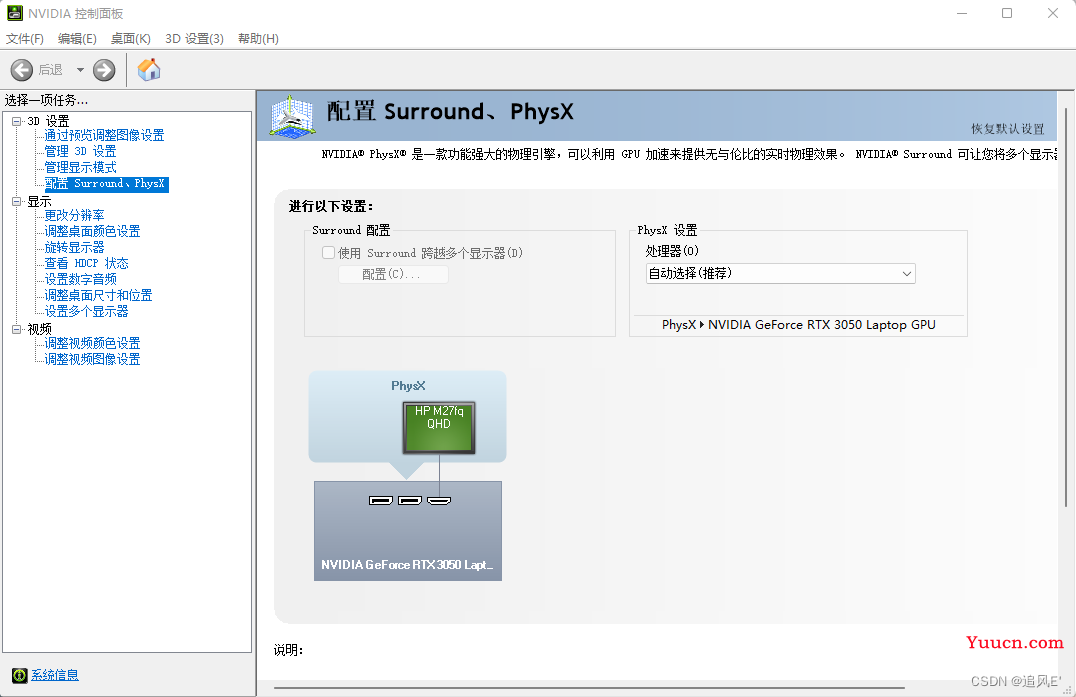
Task: Select 管理显示模式
Action: coord(80,167)
